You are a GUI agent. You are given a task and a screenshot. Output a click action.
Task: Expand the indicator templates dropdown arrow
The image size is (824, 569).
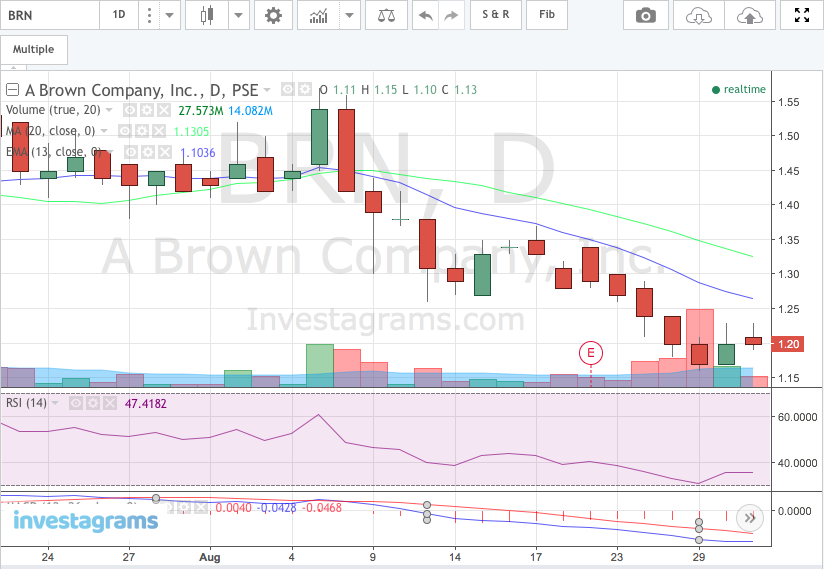click(x=349, y=15)
